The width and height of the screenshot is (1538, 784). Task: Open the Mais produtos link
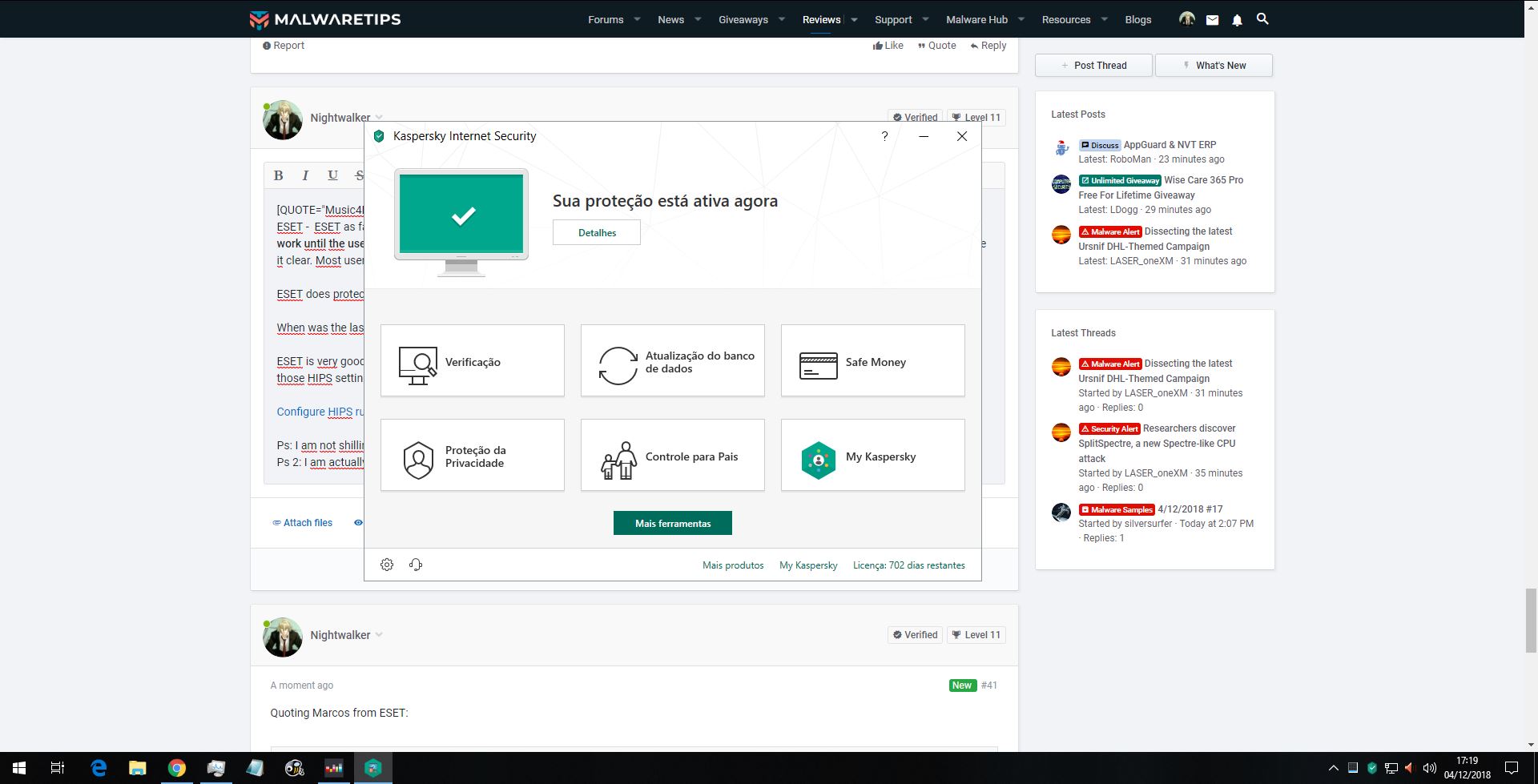[x=733, y=565]
